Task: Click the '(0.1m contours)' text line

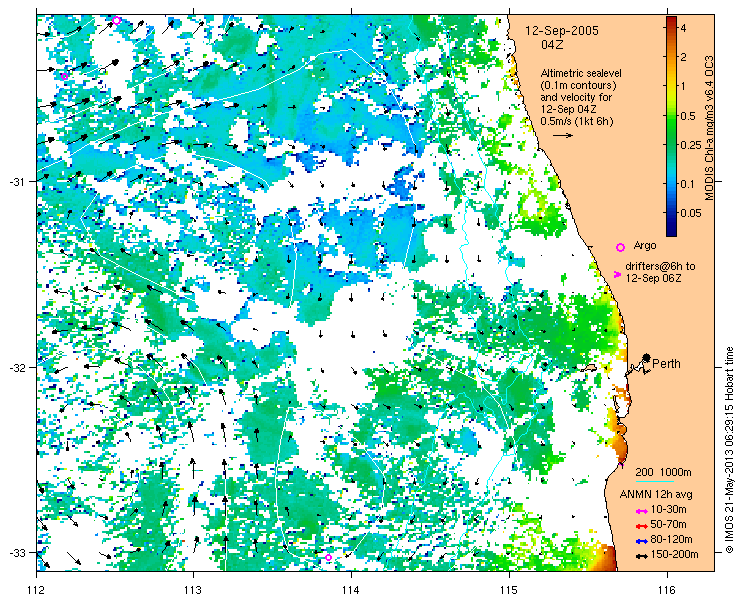Action: [x=579, y=86]
